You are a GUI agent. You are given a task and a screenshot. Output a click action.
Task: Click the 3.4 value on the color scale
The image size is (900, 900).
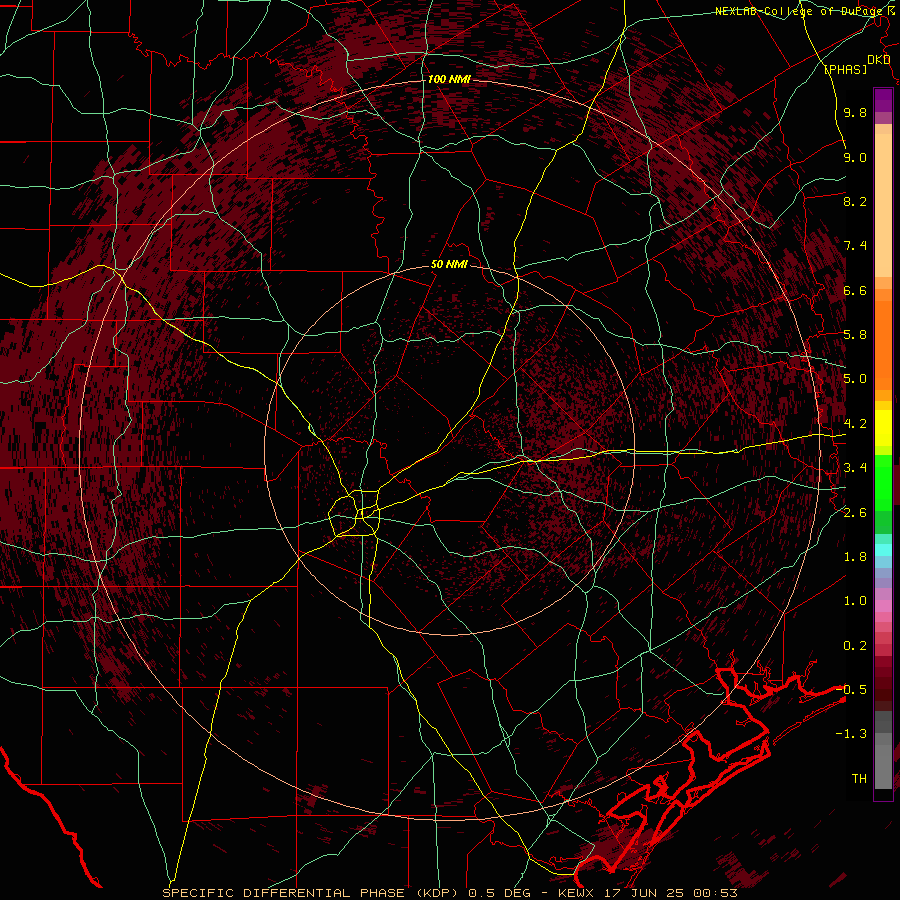855,468
